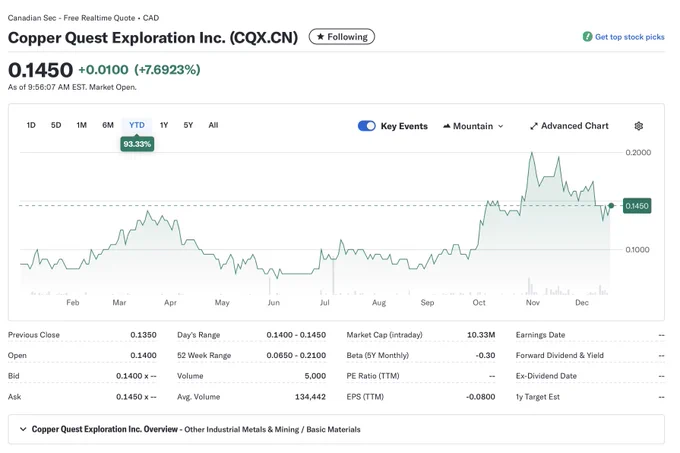Click the PE Ratio (TTM) label
Screen dimensions: 680x453
tap(373, 376)
